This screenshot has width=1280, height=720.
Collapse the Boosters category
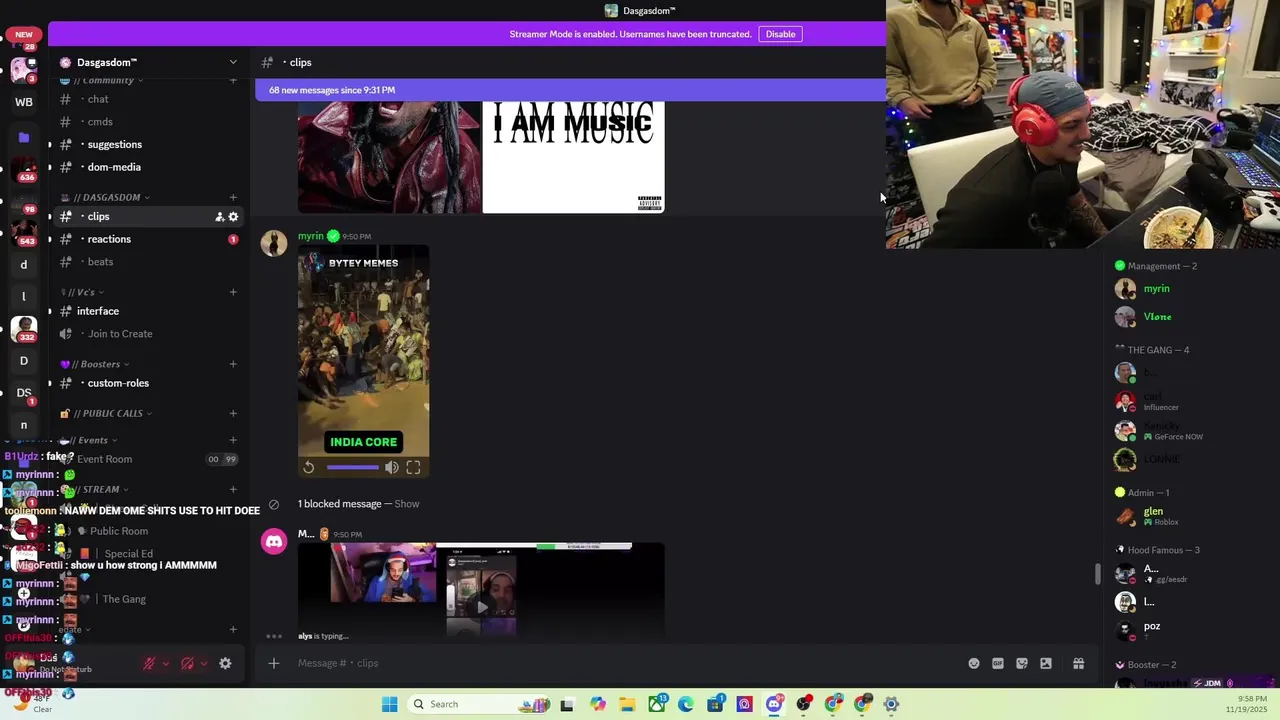coord(96,364)
